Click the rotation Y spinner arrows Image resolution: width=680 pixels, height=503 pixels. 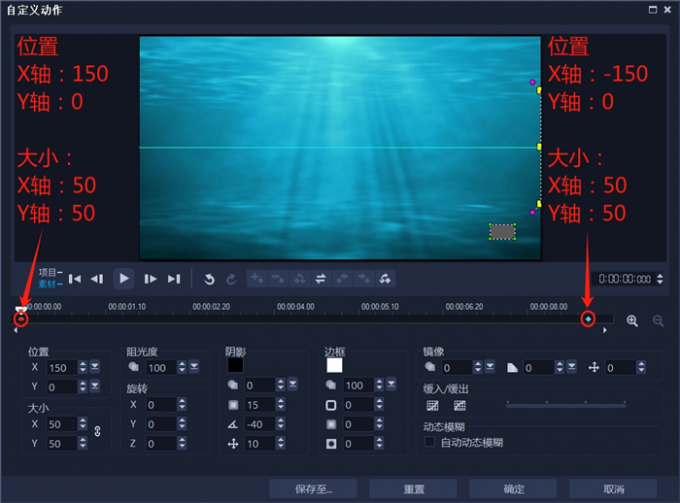point(182,424)
